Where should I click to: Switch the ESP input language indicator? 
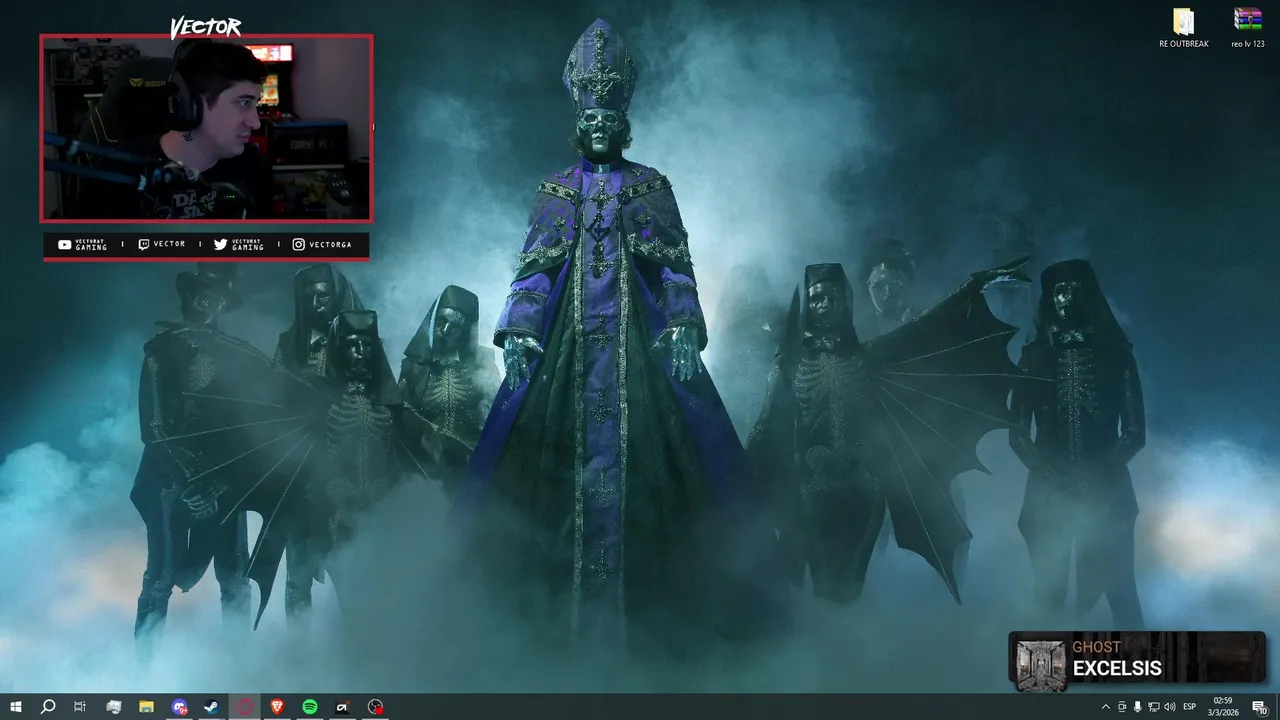tap(1190, 707)
